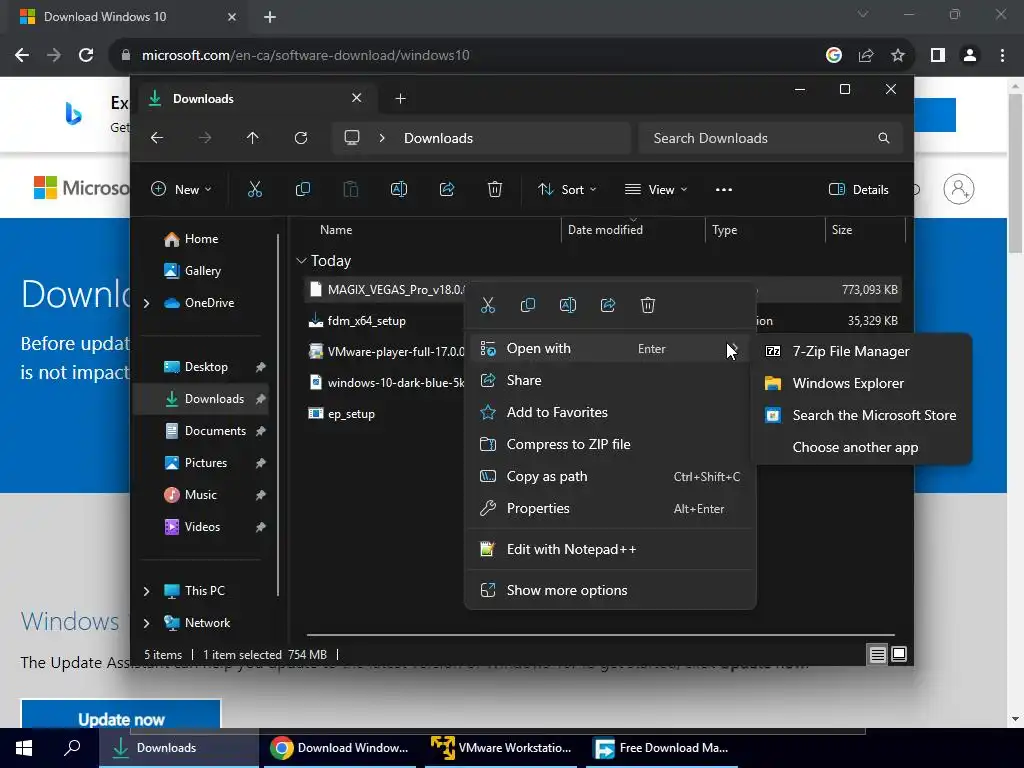Select fdm_x64_setup file
Screen dimensions: 1024x768
click(366, 321)
